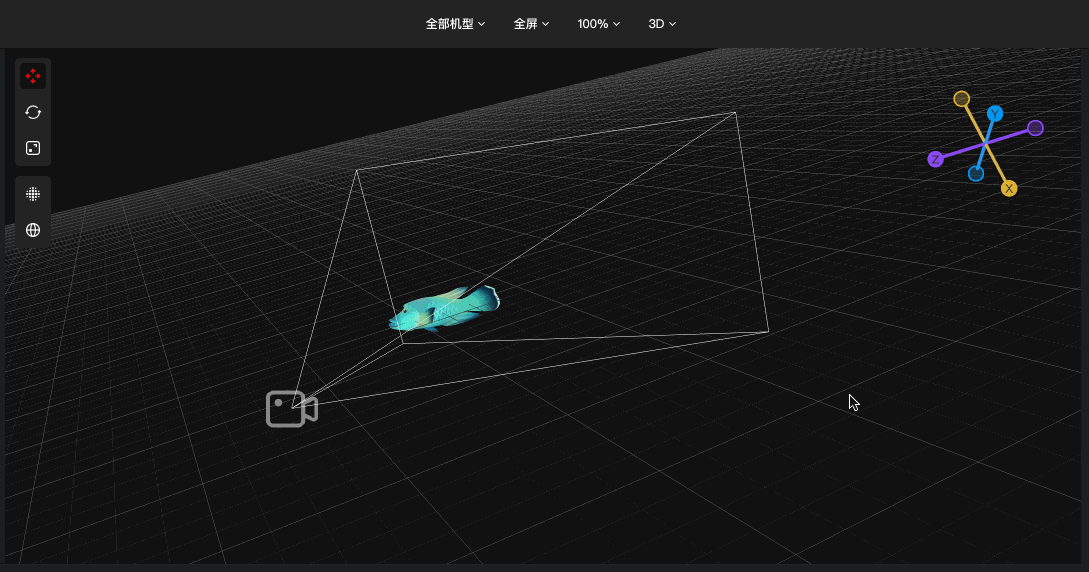Click the yellow X axis handle
This screenshot has height=572, width=1089.
pos(1009,188)
